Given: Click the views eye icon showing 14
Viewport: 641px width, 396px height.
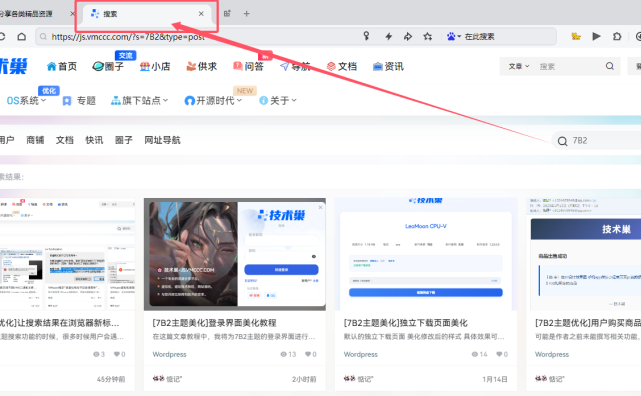Looking at the screenshot, I should click(x=475, y=354).
